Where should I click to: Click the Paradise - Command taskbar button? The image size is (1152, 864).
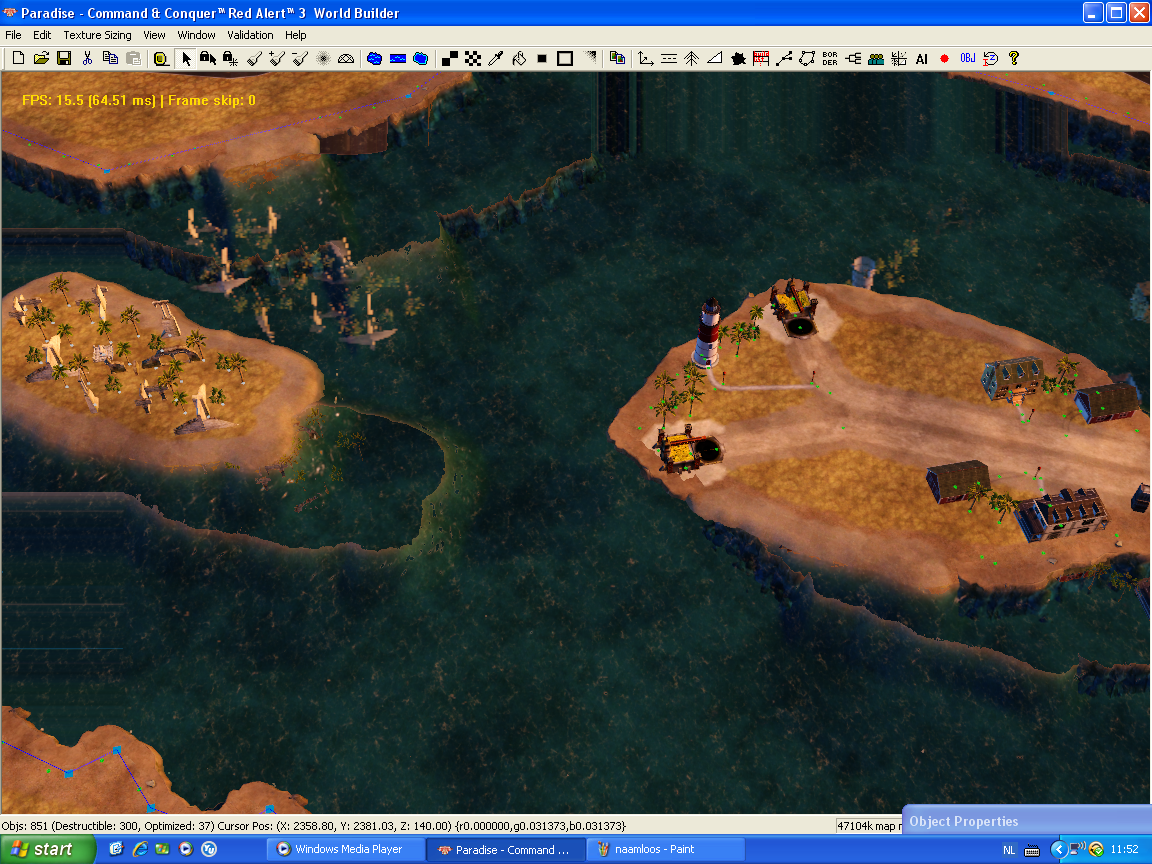[x=505, y=849]
